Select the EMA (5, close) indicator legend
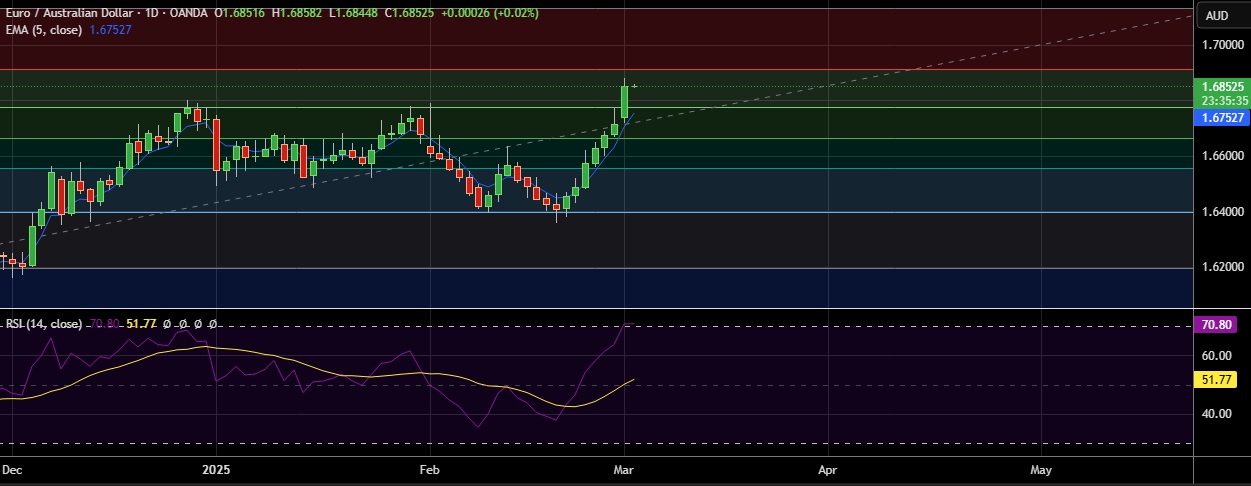1251x486 pixels. pos(45,30)
